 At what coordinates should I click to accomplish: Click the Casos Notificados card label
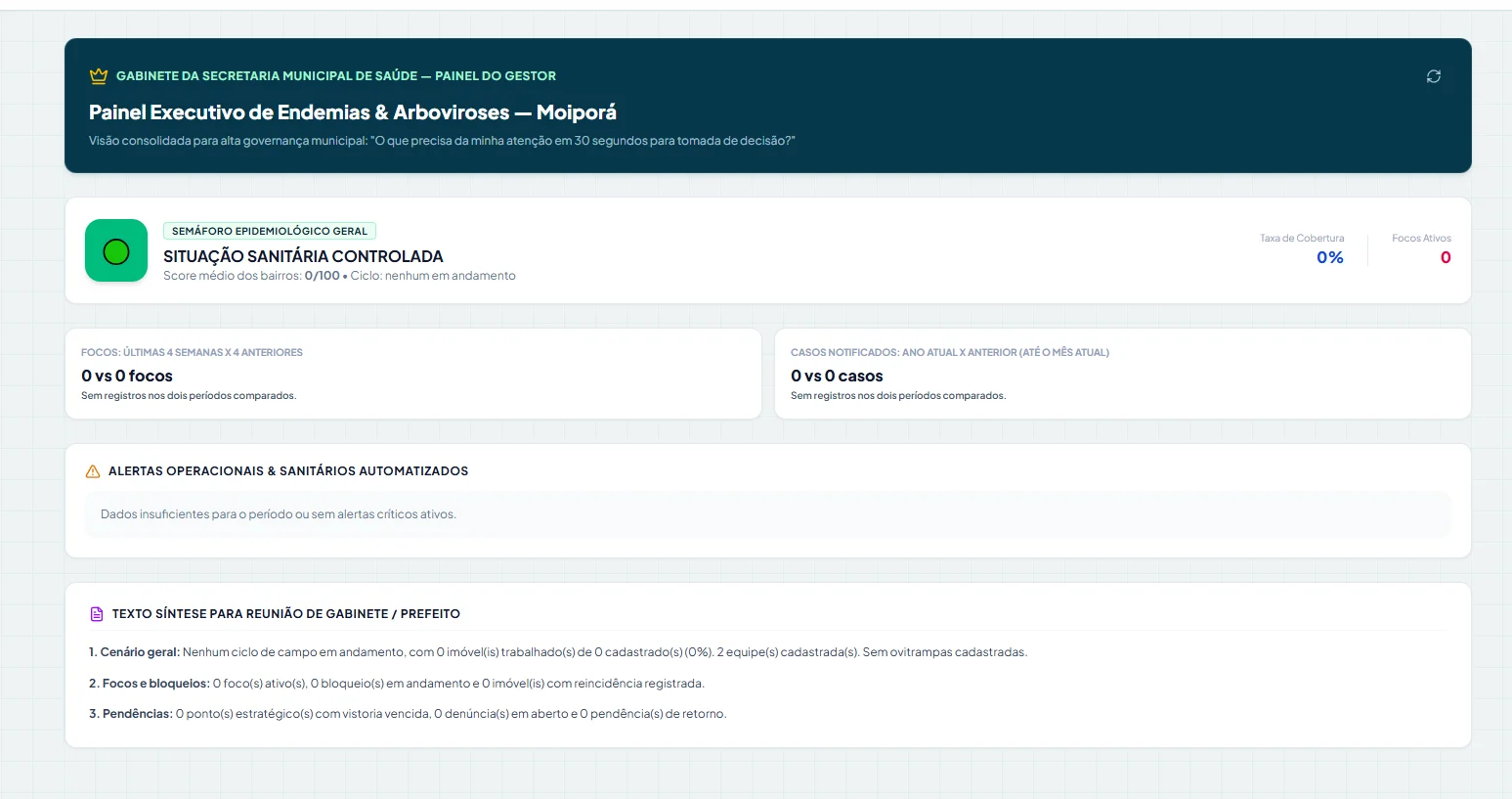pos(950,352)
